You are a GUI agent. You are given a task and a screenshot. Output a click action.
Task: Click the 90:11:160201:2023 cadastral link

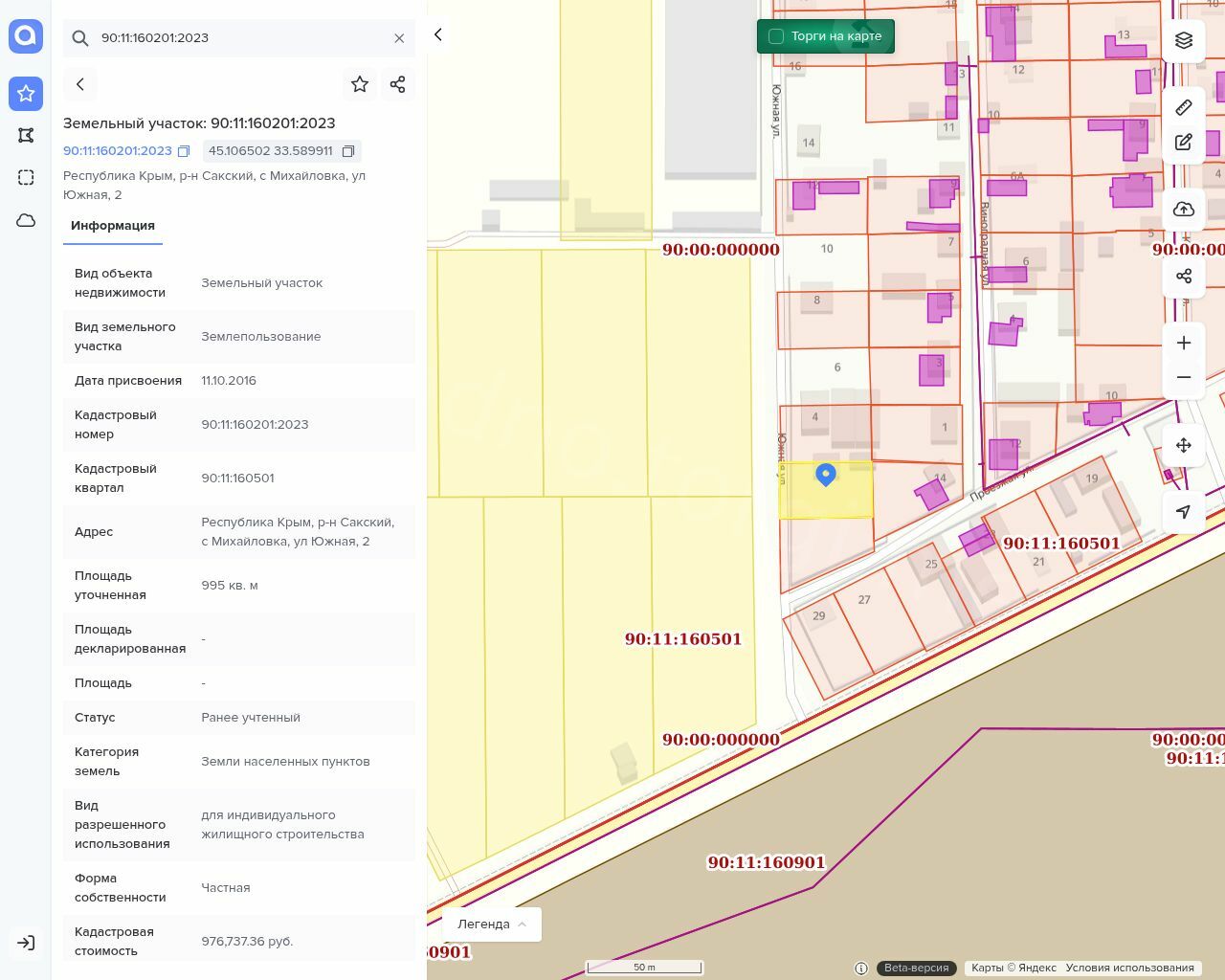(x=118, y=151)
